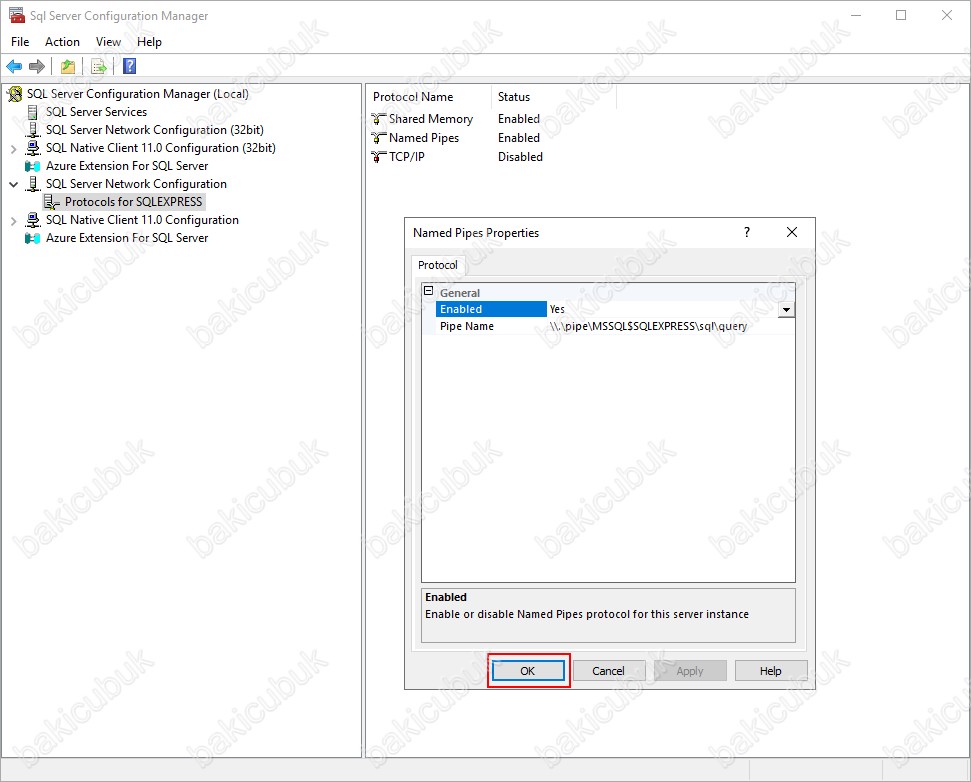Expand SQL Native Client 11.0 Configuration (32bit) node
This screenshot has height=782, width=971.
pyautogui.click(x=14, y=149)
